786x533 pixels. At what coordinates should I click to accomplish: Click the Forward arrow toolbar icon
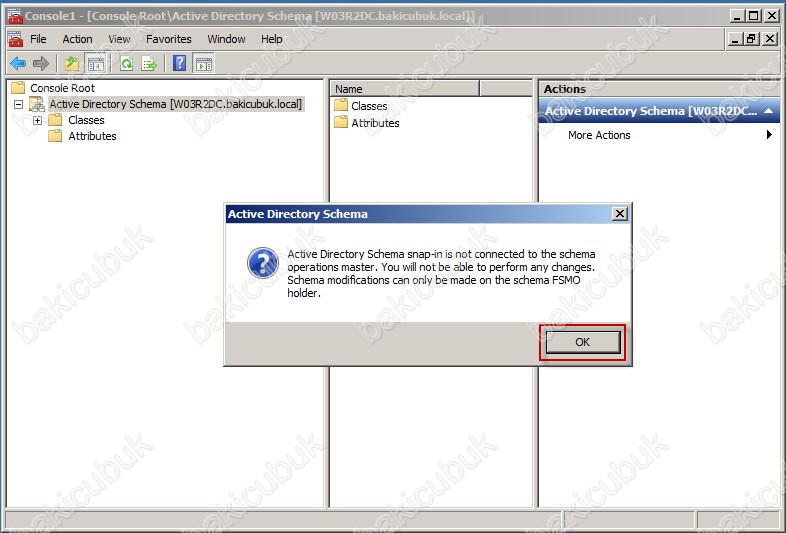point(41,64)
